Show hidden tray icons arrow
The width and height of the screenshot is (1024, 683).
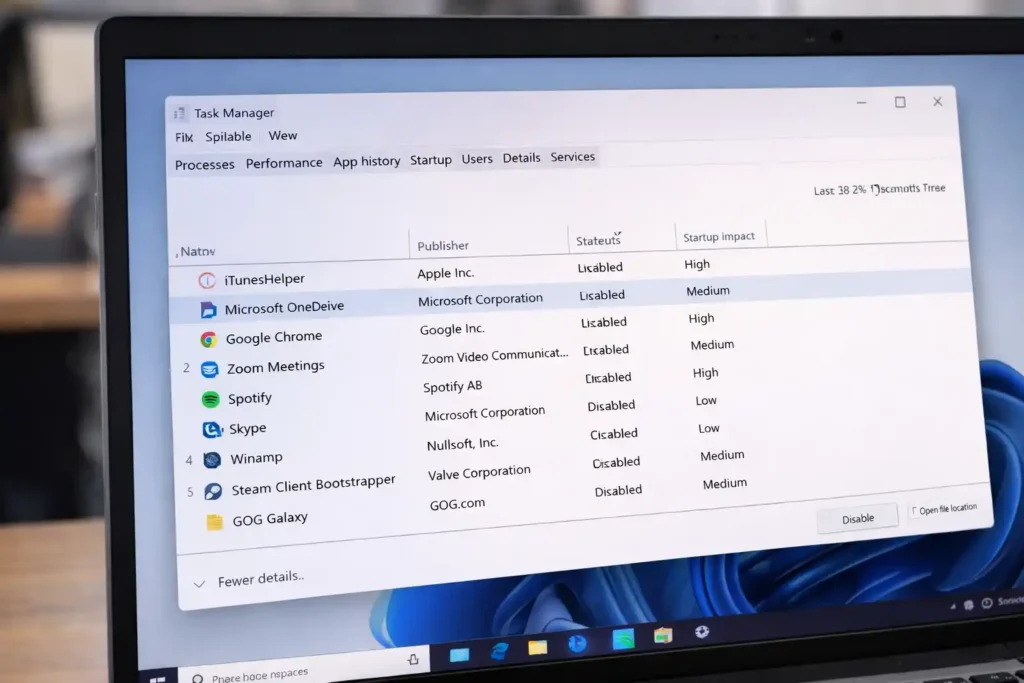tap(953, 607)
